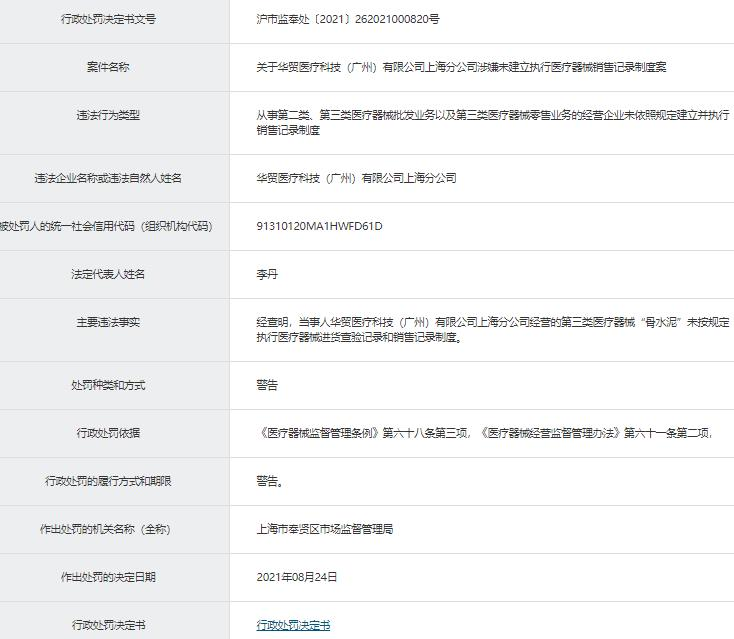Open the 行政处罚决定书 link

pos(294,625)
